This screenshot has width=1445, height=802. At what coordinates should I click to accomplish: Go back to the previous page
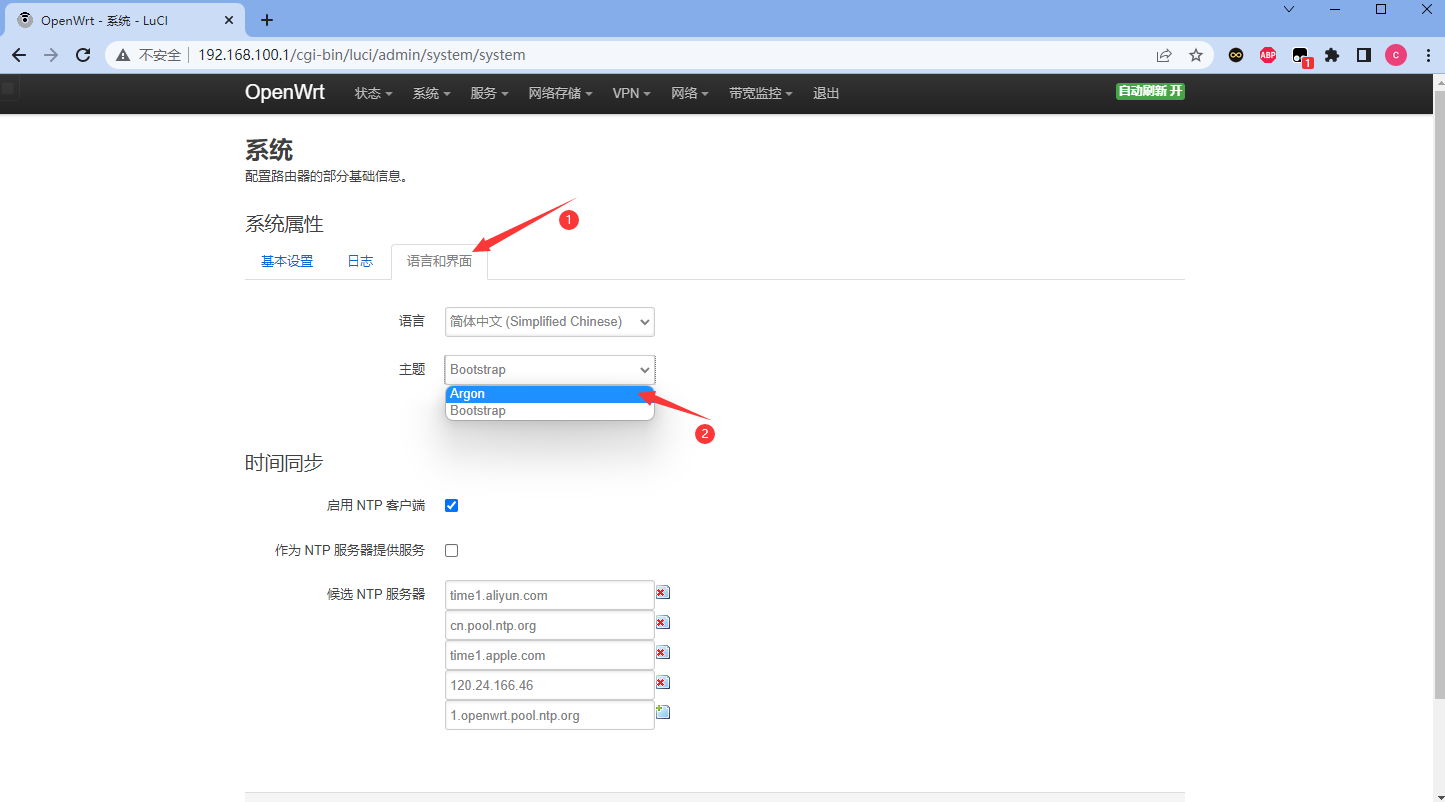19,55
